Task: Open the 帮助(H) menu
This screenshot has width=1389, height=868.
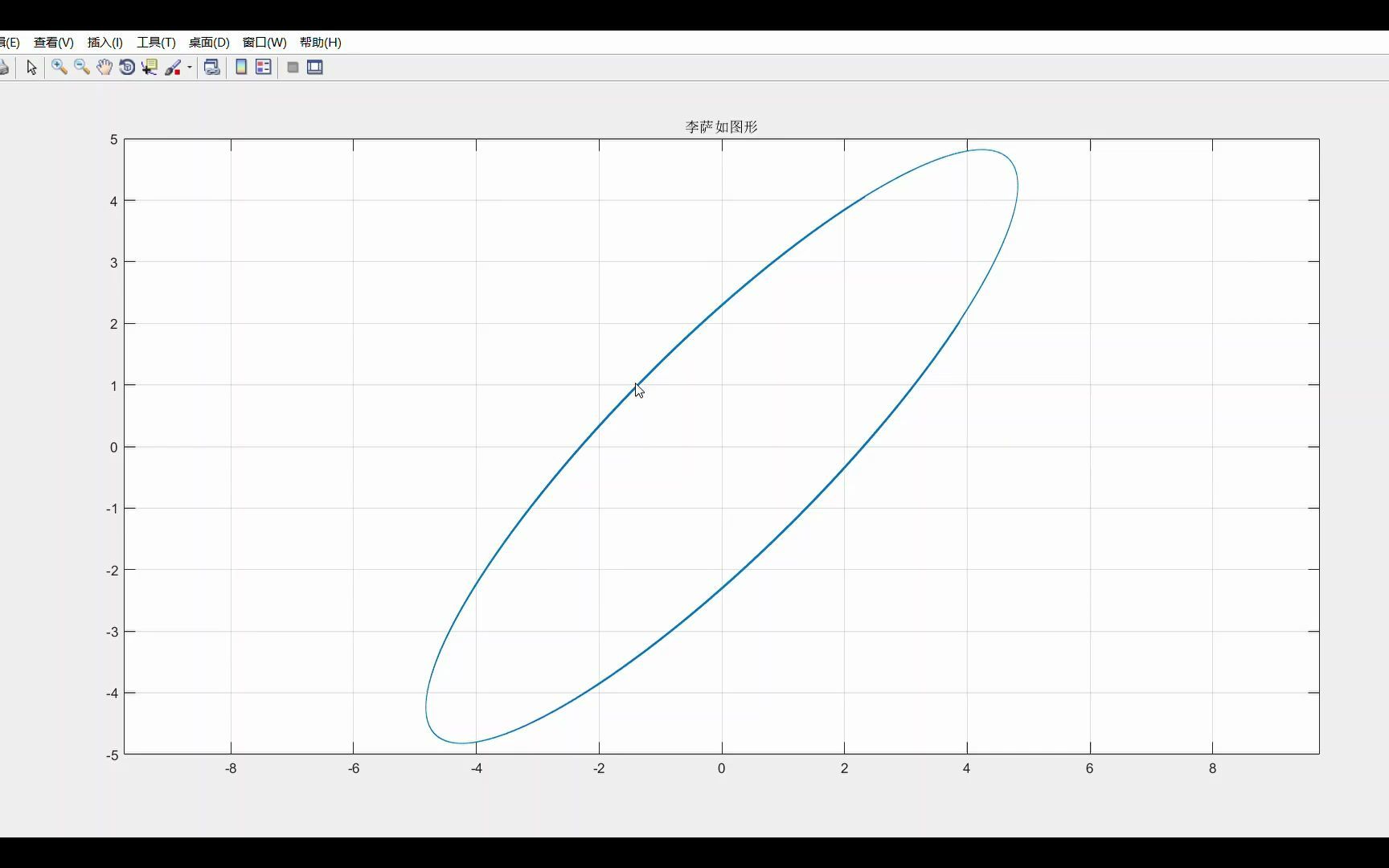Action: [320, 43]
